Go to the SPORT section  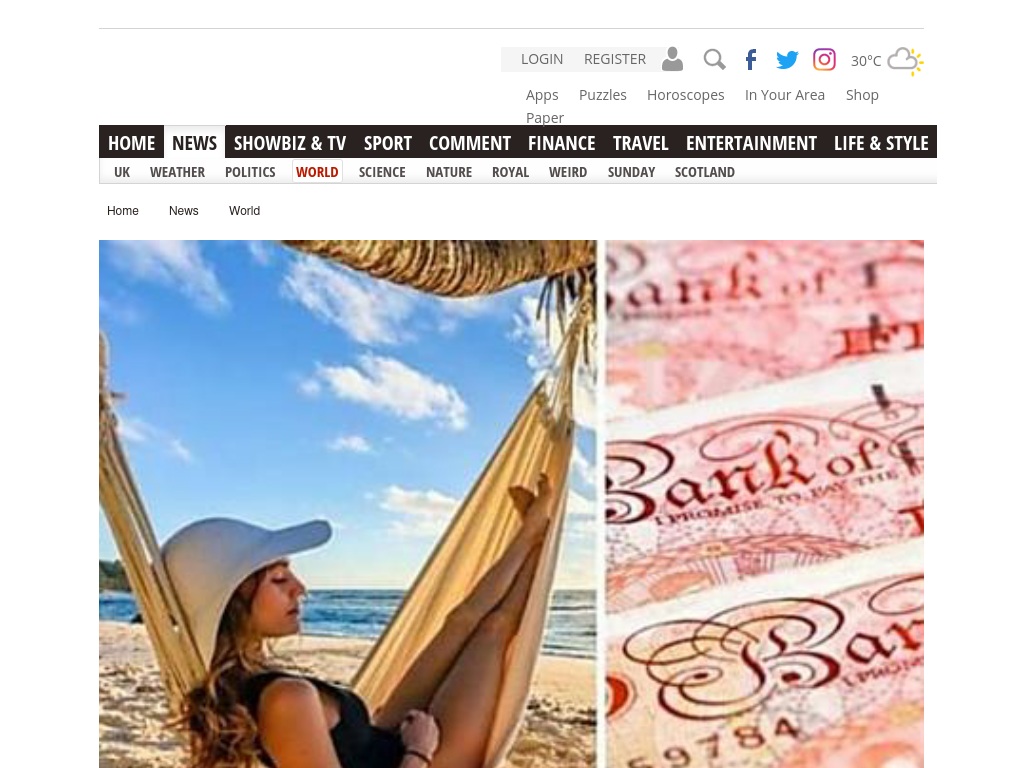(388, 142)
